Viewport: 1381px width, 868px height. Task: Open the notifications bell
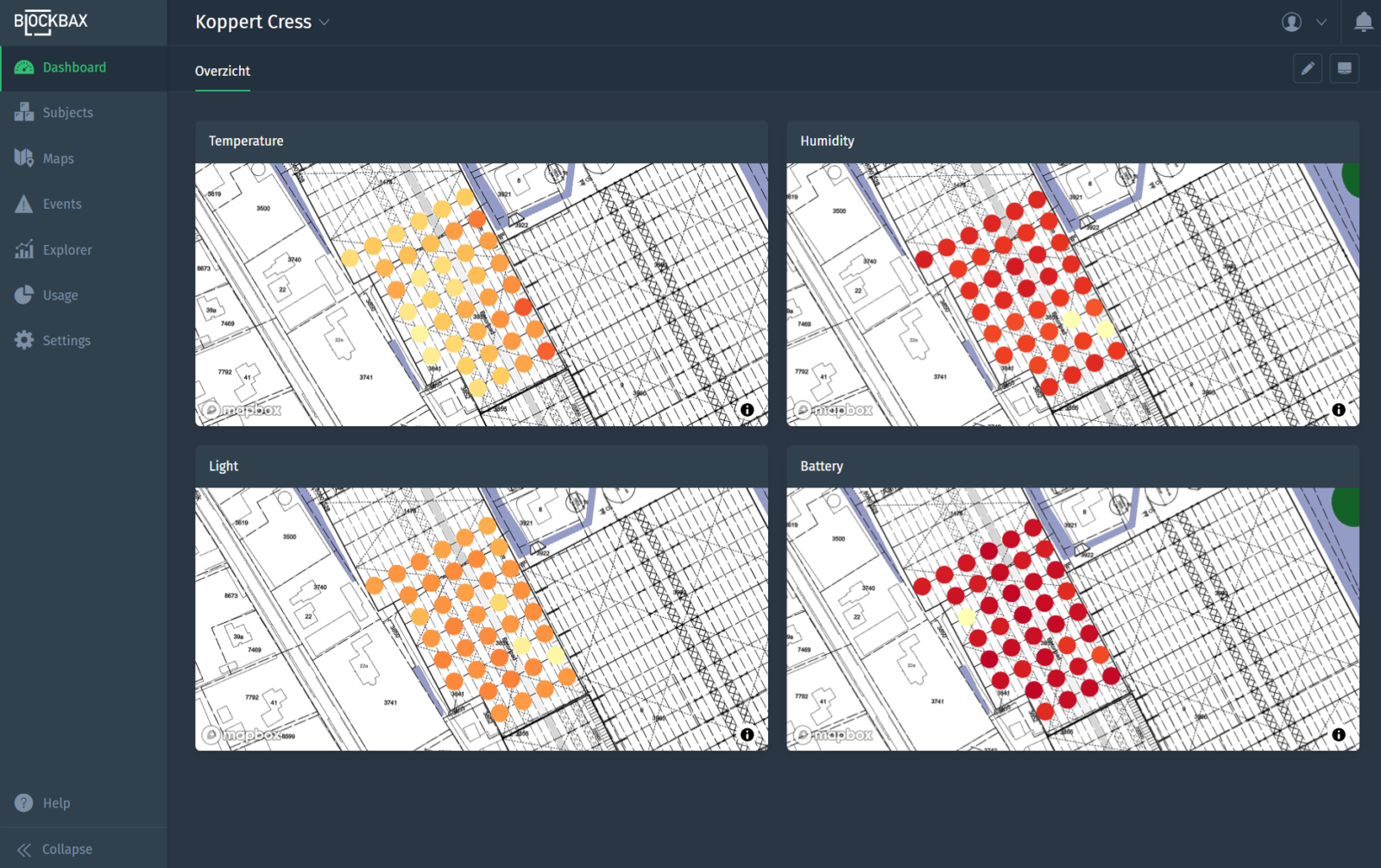tap(1363, 22)
